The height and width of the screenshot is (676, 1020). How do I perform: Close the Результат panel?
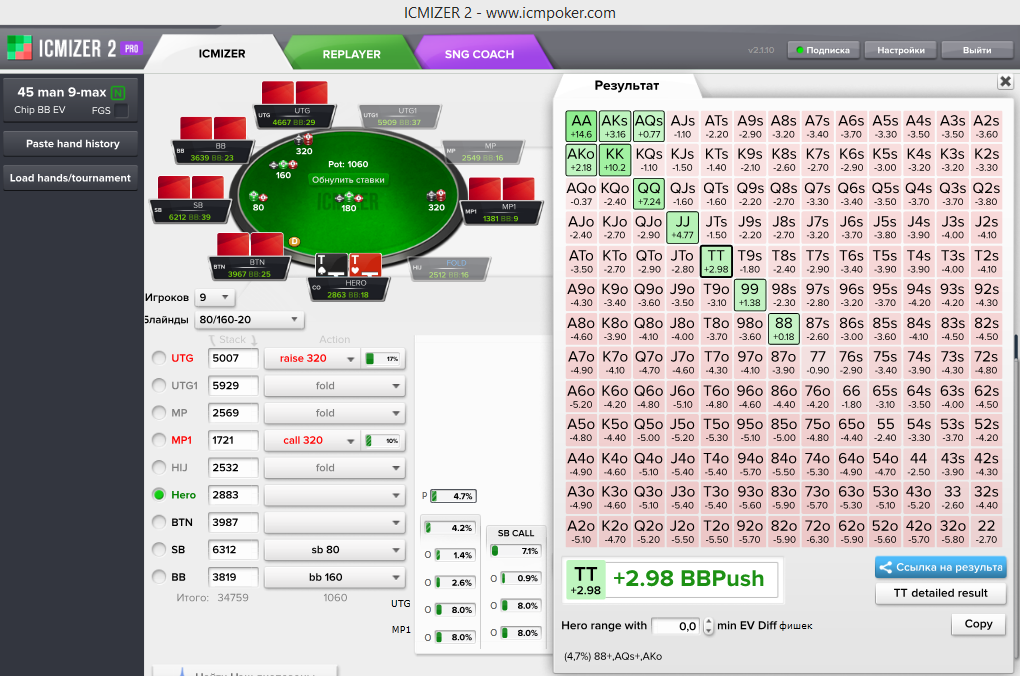coord(1005,81)
